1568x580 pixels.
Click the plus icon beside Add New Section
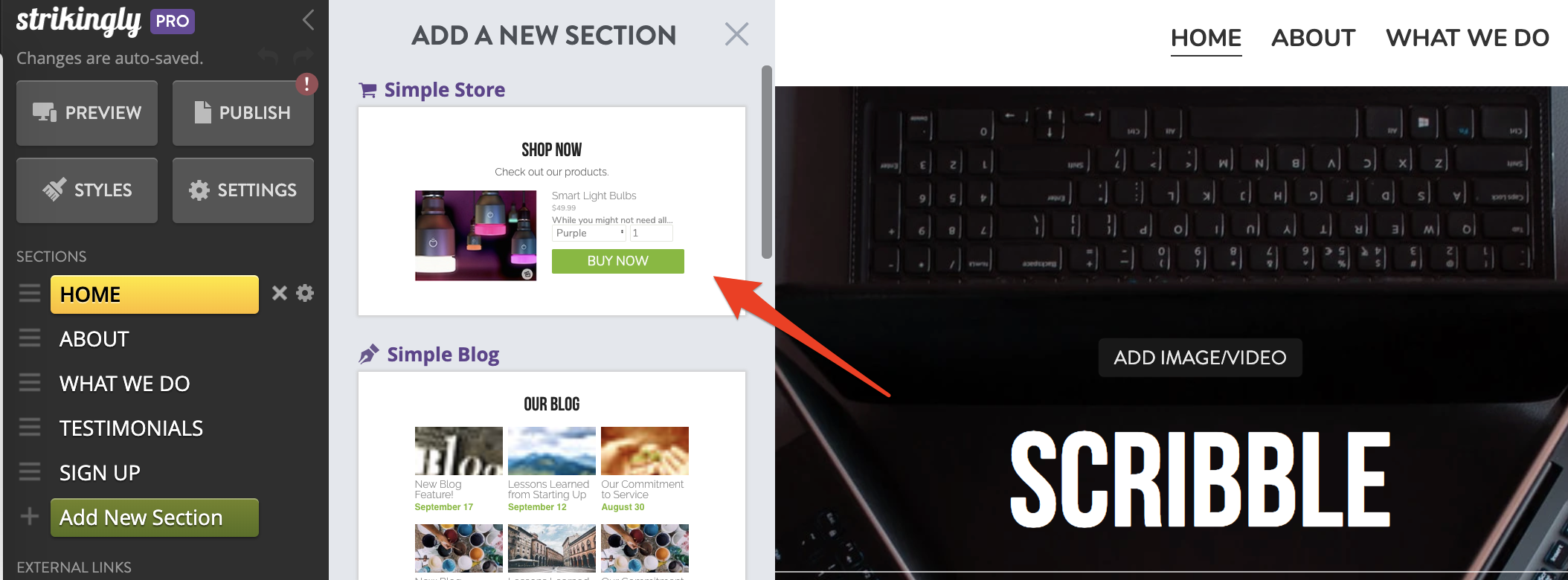pyautogui.click(x=30, y=516)
